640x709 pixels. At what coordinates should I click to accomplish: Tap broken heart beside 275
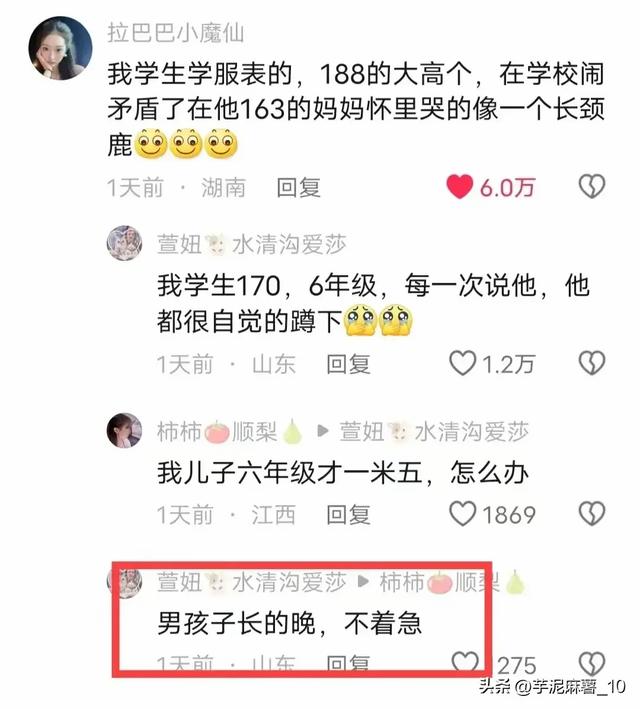click(x=592, y=664)
